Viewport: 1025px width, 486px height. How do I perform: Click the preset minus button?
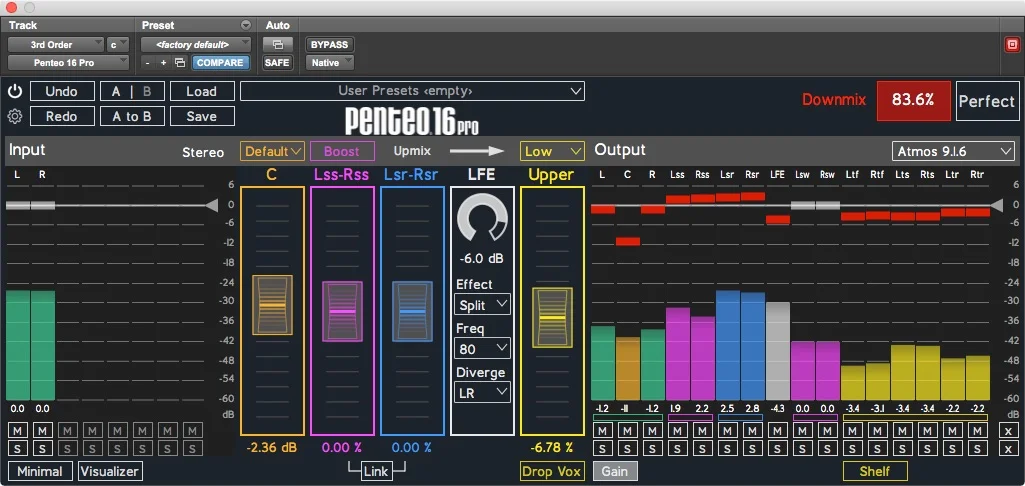click(x=148, y=63)
